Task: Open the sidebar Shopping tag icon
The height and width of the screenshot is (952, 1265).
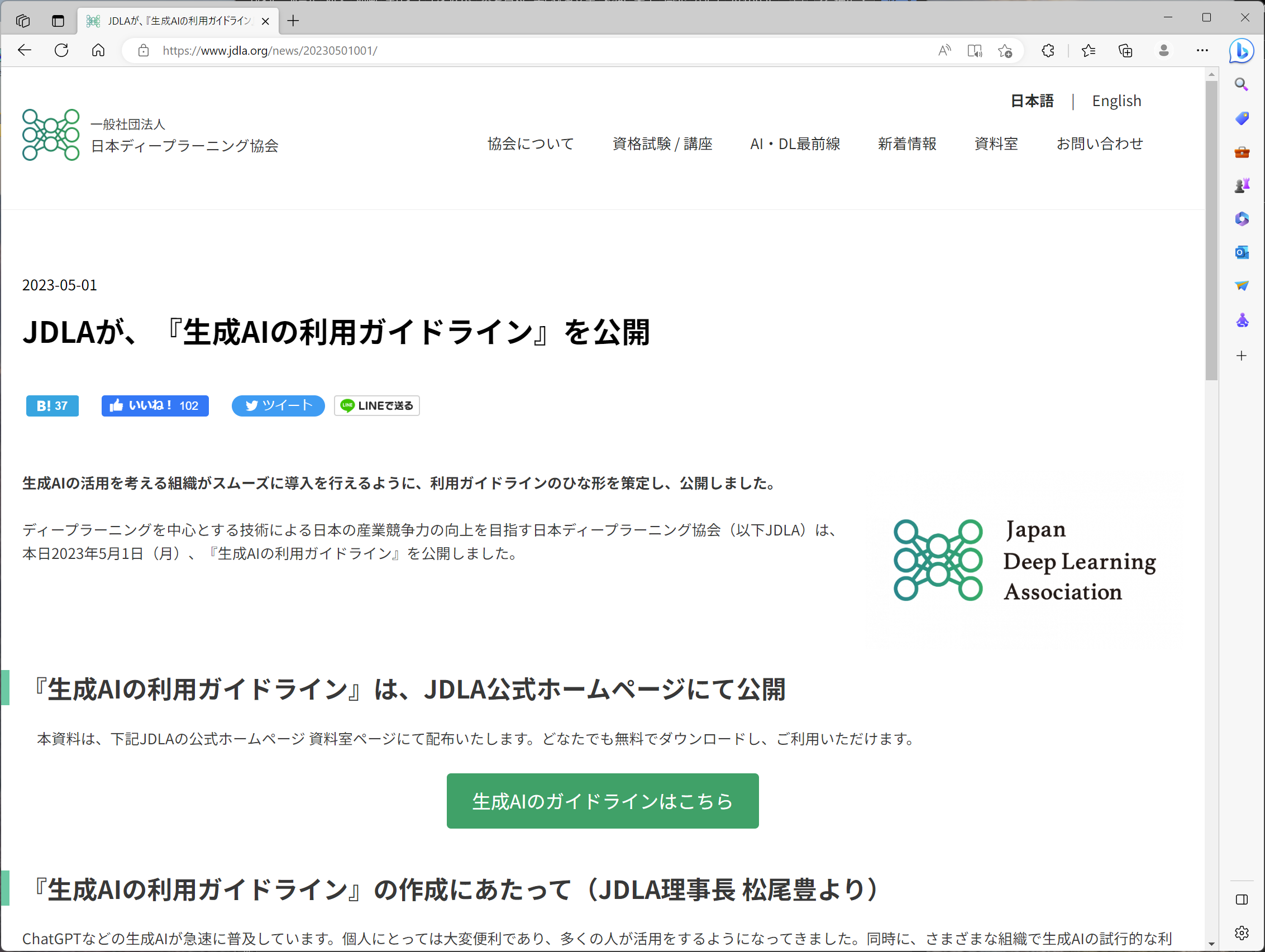Action: tap(1241, 118)
